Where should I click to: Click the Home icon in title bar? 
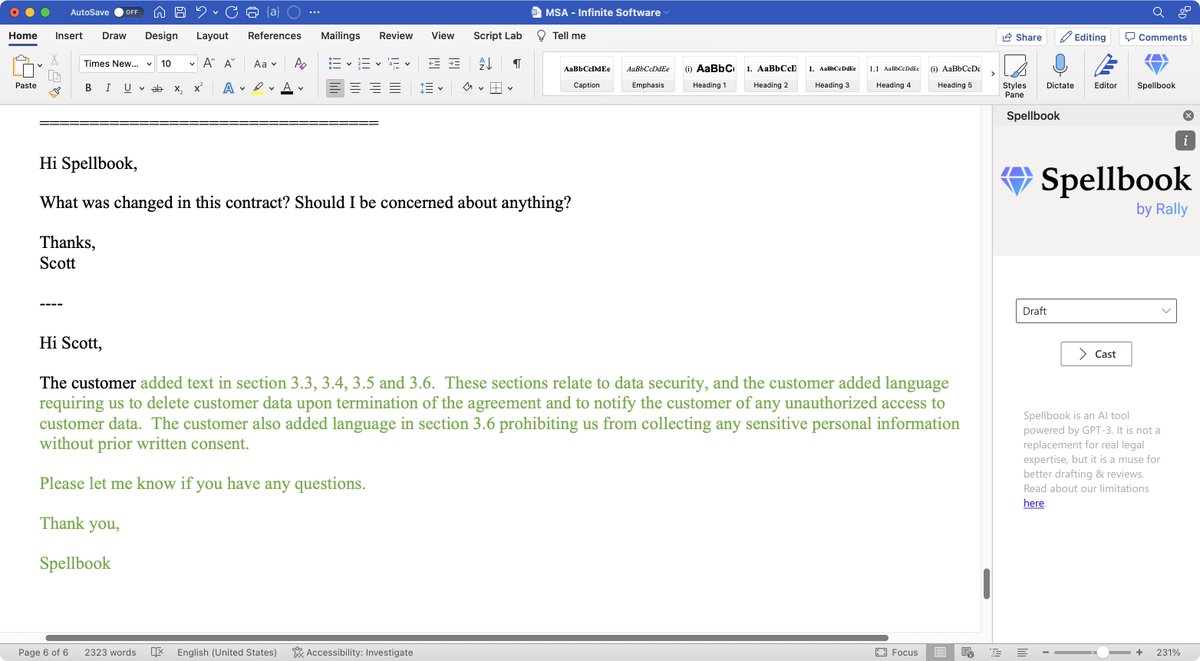pyautogui.click(x=158, y=12)
